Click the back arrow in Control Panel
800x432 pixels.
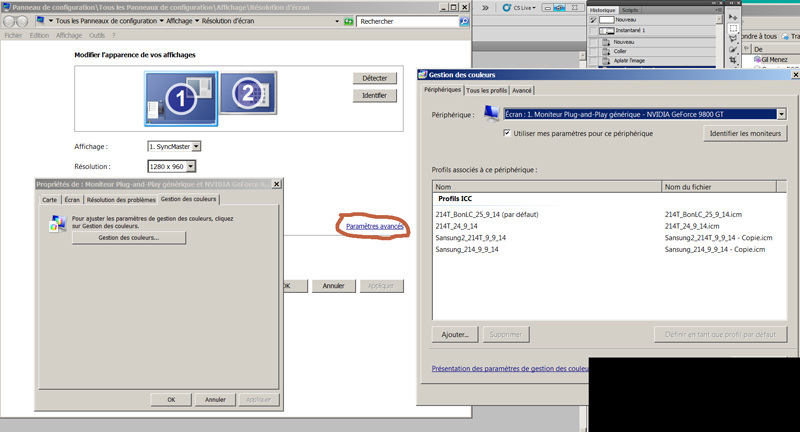[9, 21]
